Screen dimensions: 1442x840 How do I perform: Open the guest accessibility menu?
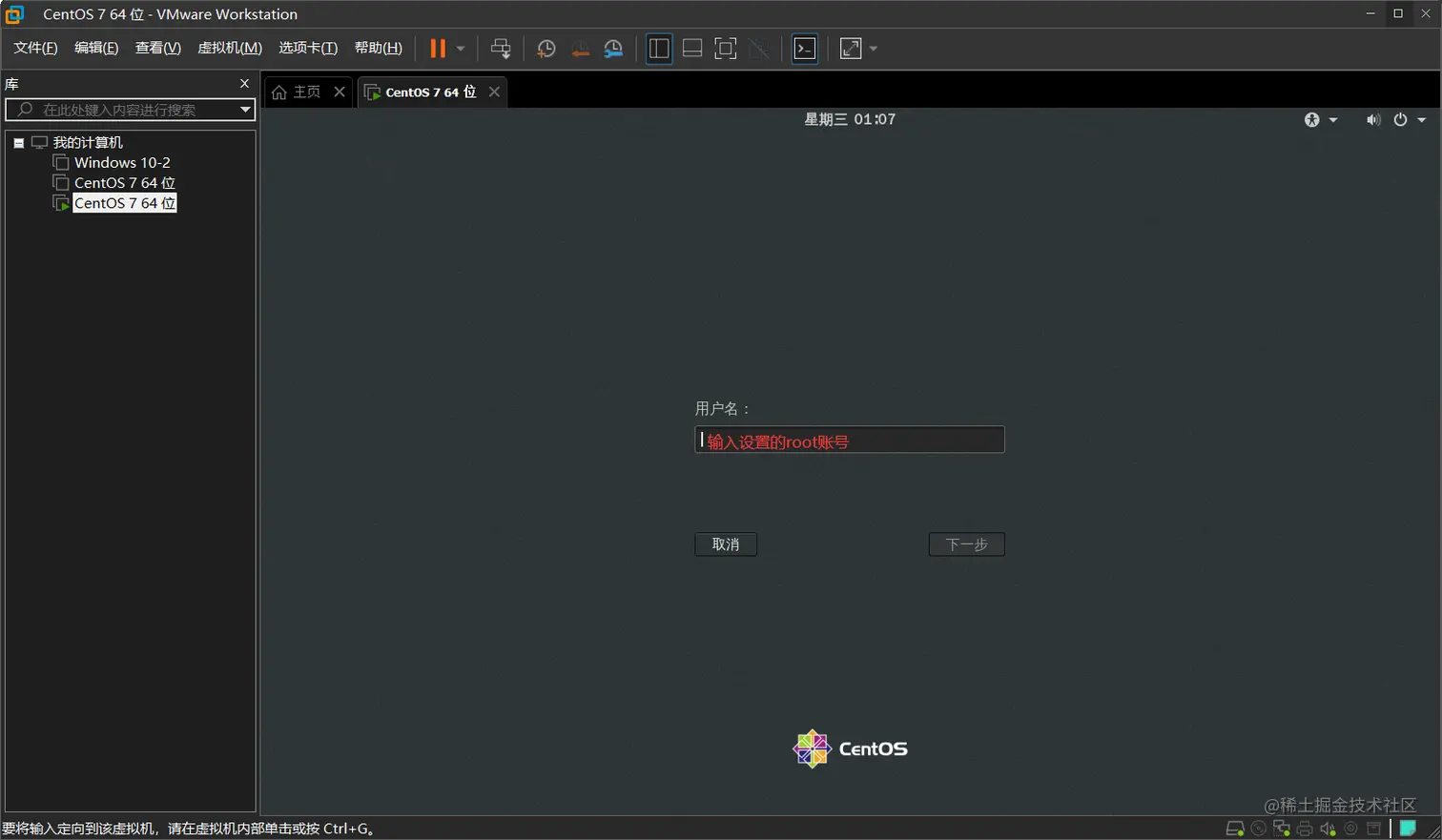coord(1321,119)
